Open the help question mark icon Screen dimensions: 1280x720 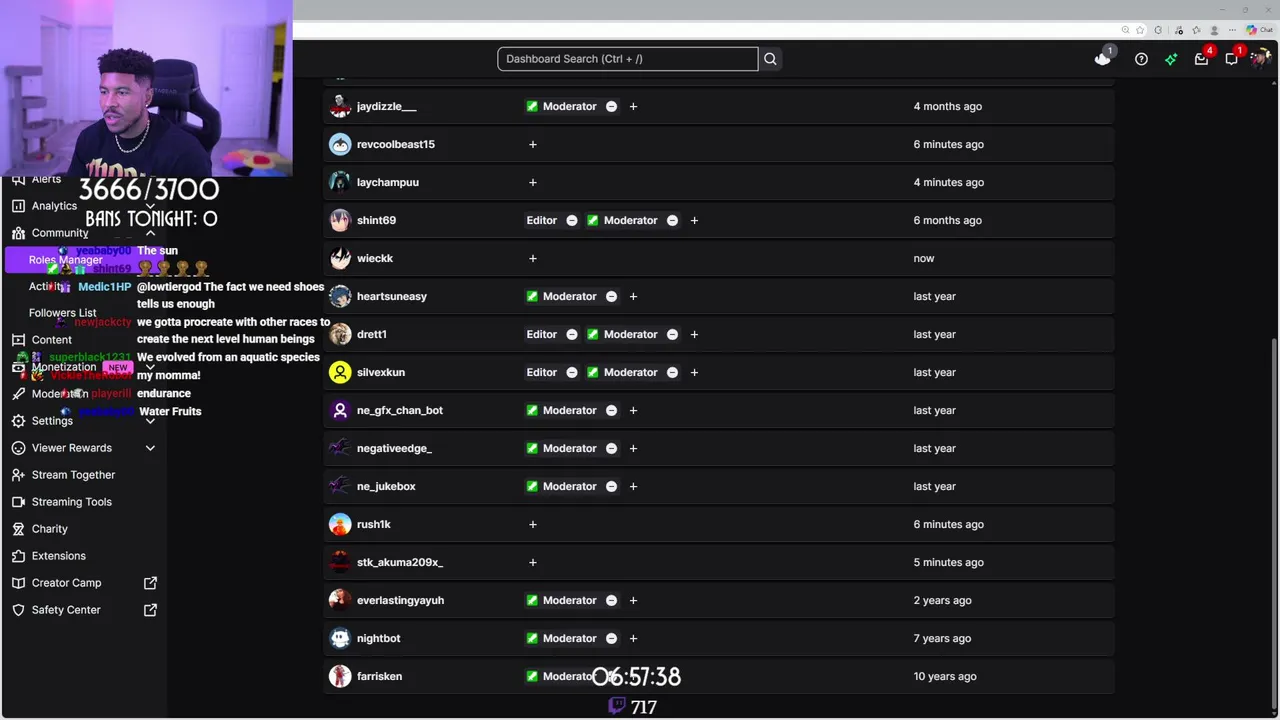1141,59
